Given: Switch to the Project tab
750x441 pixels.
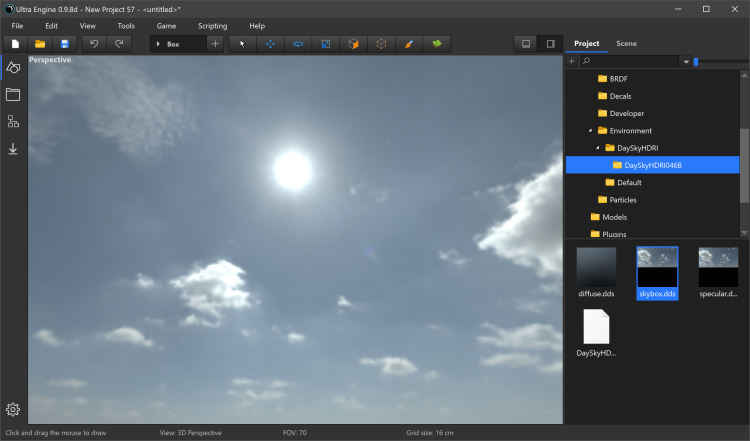Looking at the screenshot, I should (x=587, y=44).
